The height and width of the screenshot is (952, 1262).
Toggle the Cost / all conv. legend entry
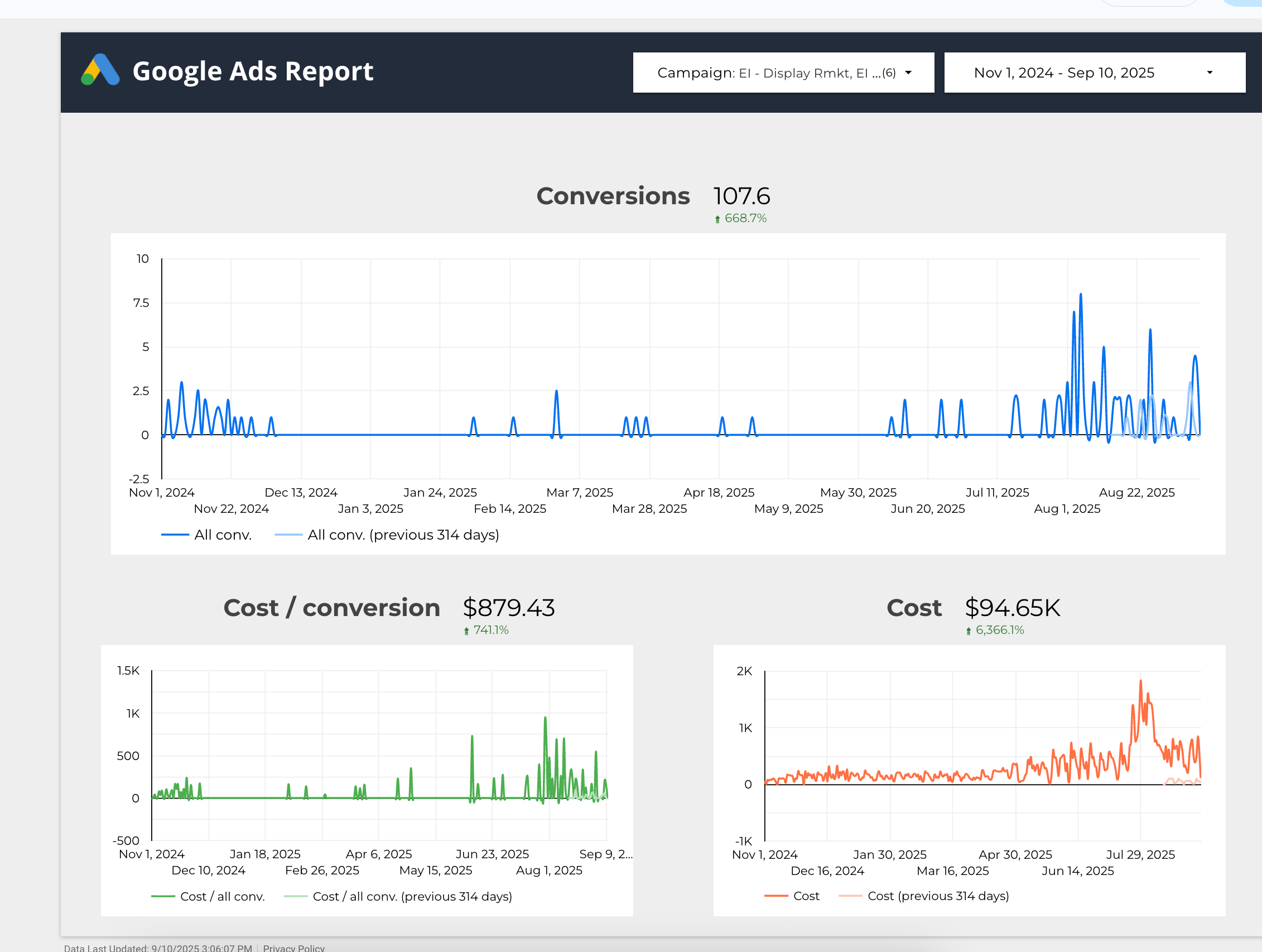point(222,896)
